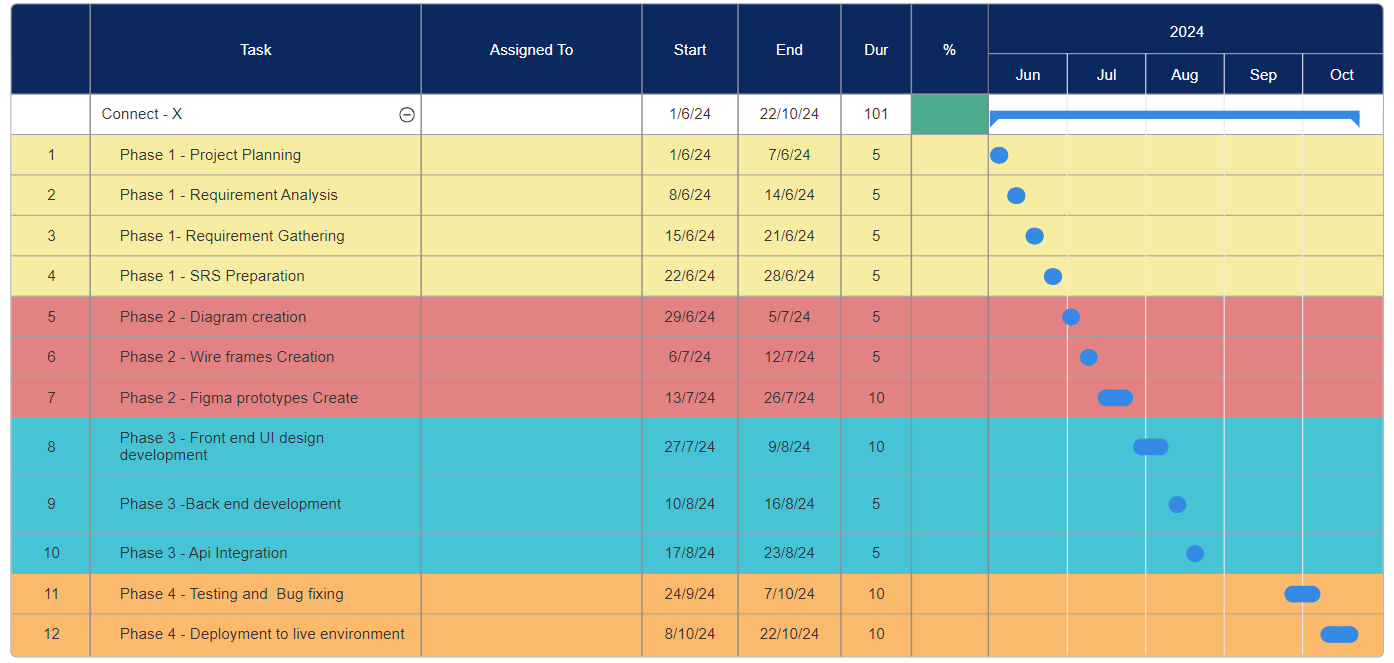Image resolution: width=1394 pixels, height=663 pixels.
Task: Click the Deployment to live environment Gantt bar
Action: point(1339,634)
